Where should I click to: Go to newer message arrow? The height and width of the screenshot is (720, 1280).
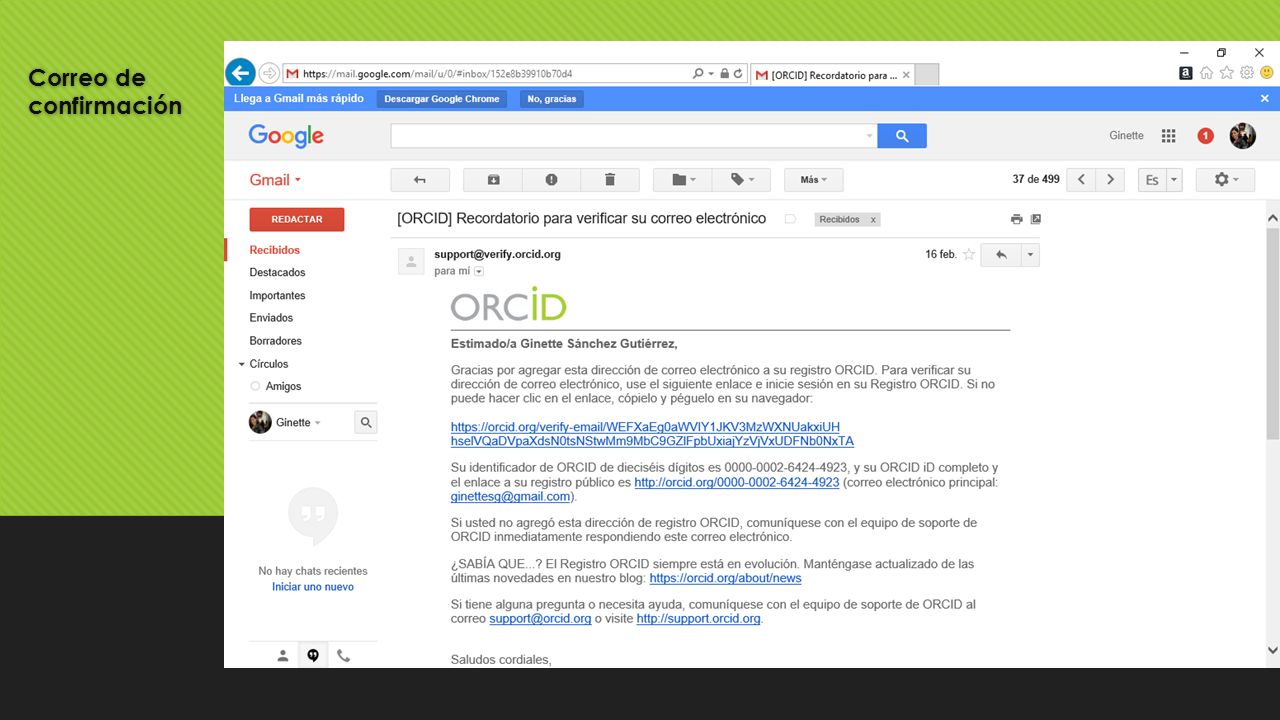click(x=1081, y=180)
